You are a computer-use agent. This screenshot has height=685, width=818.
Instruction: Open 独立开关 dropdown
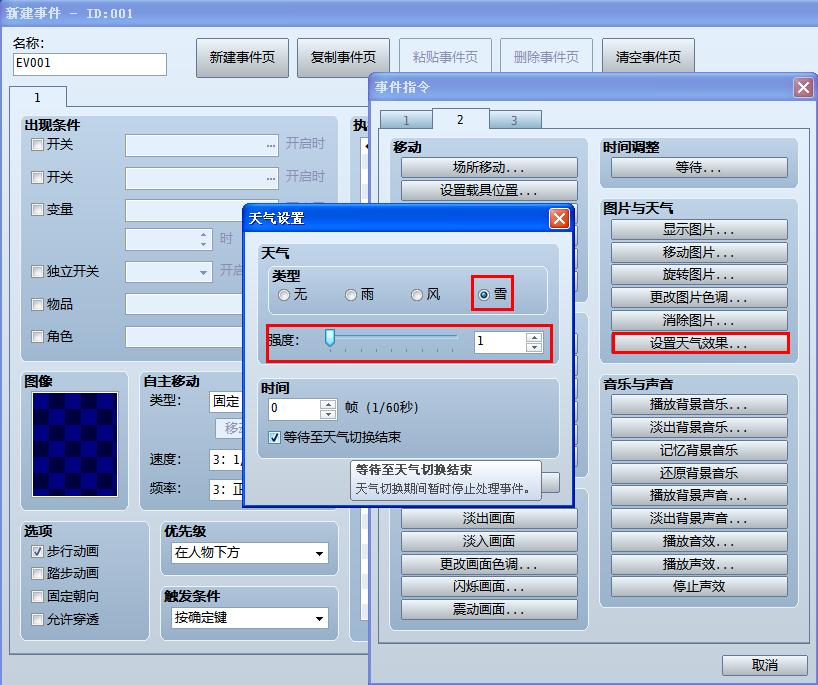(169, 272)
